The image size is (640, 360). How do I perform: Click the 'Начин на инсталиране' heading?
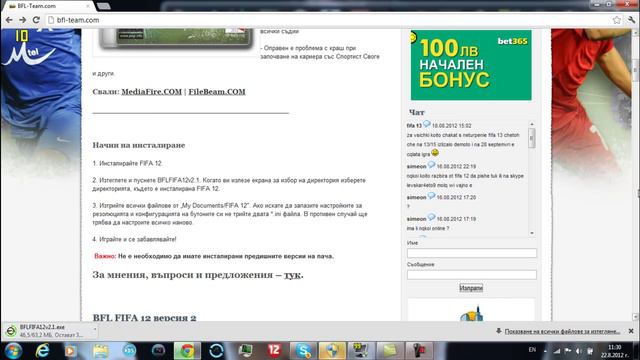point(139,145)
